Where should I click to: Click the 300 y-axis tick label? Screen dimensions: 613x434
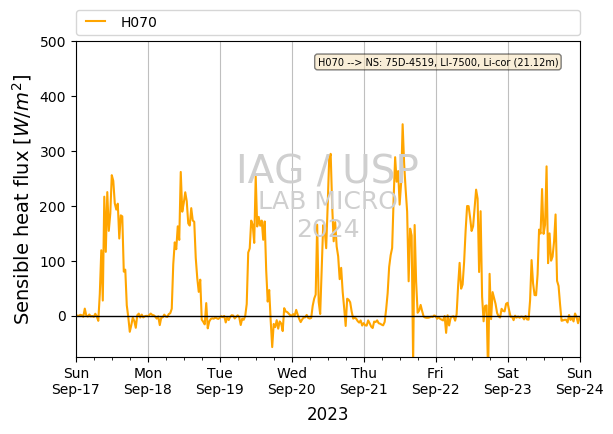coord(53,152)
